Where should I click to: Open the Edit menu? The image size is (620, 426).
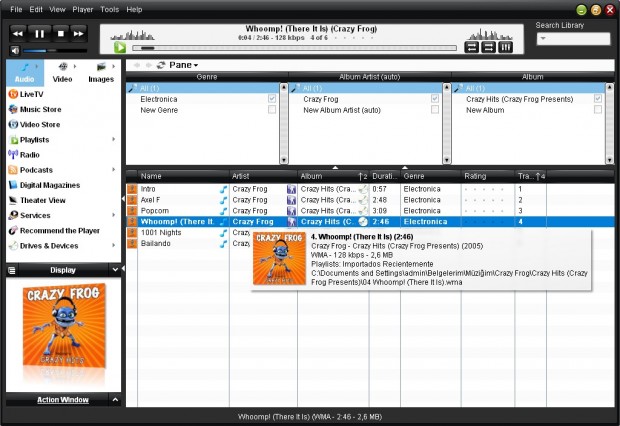pyautogui.click(x=36, y=9)
